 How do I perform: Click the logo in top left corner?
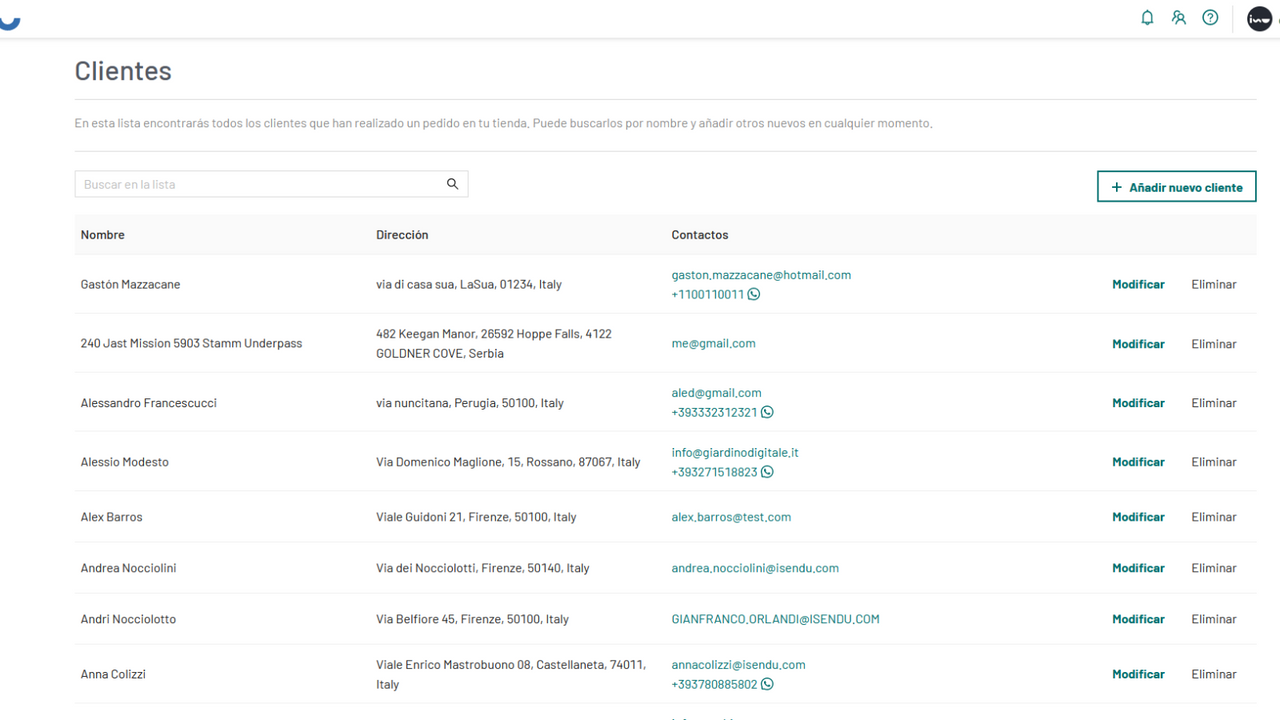9,22
